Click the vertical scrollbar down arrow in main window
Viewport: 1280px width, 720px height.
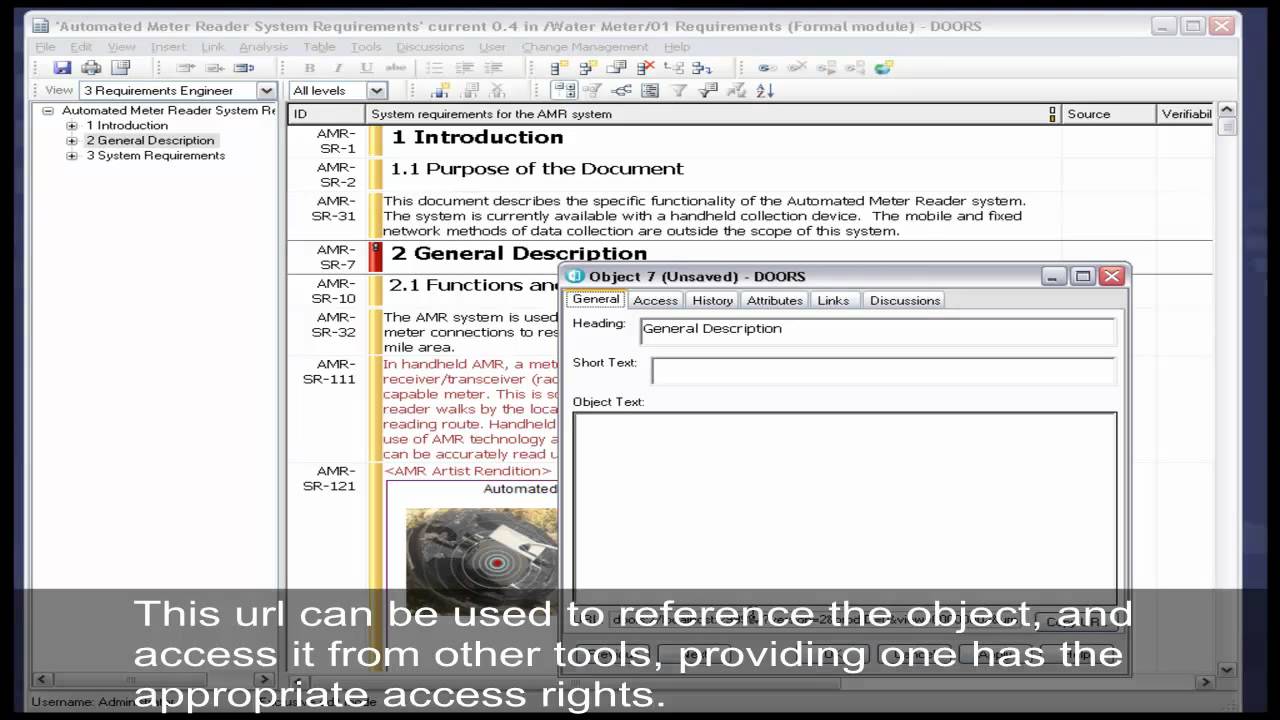[1228, 669]
